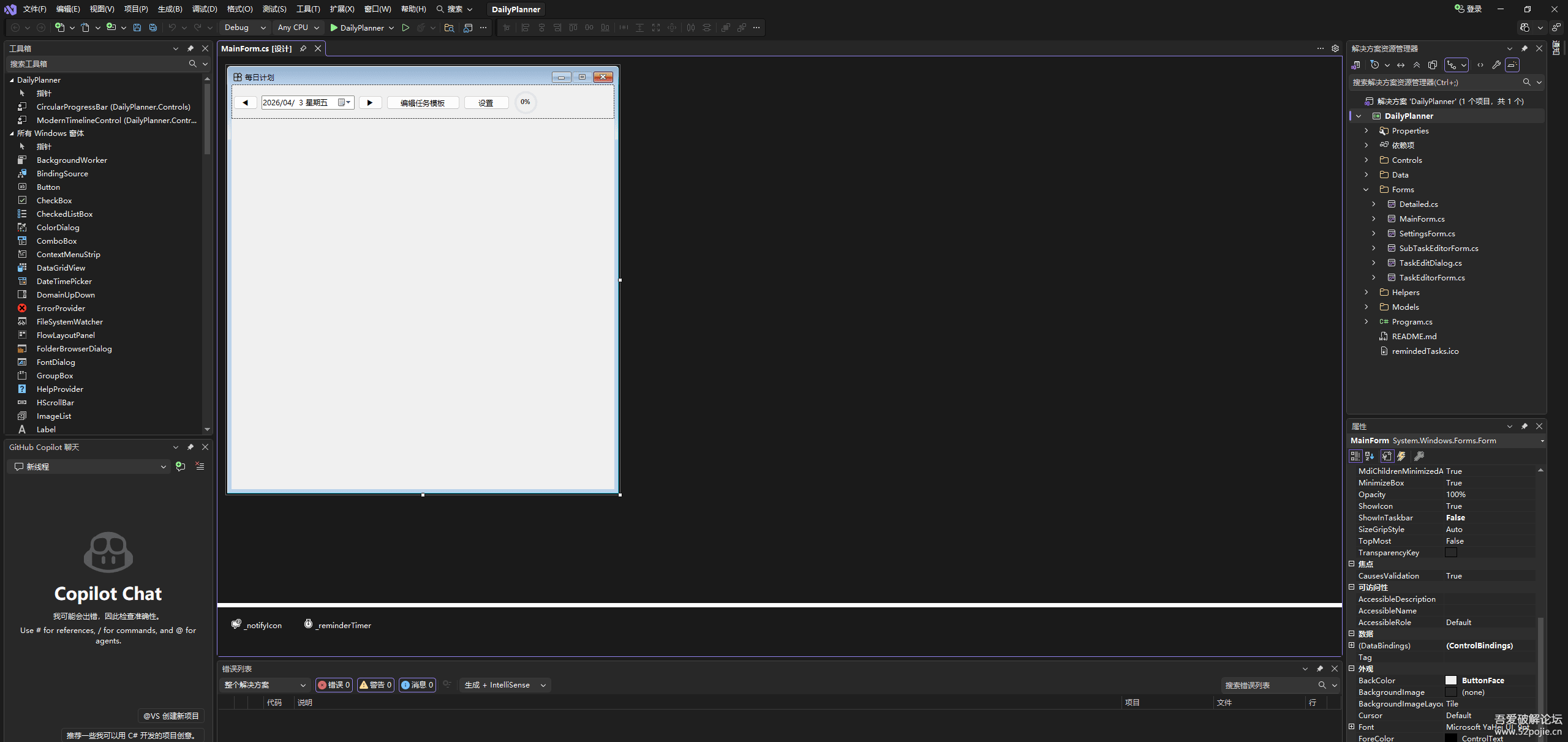Click the BackColor ButtonFace color swatch
Viewport: 1568px width, 742px height.
(1451, 680)
